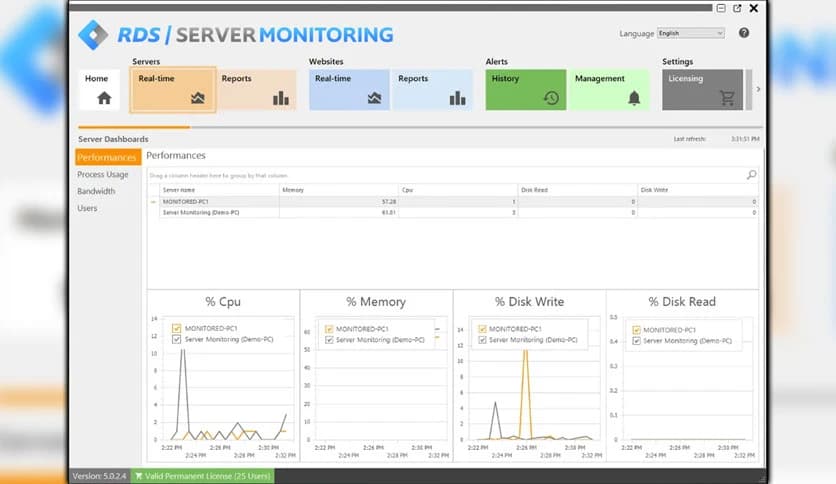Click the orange spike in Disk Write chart

(x=526, y=392)
